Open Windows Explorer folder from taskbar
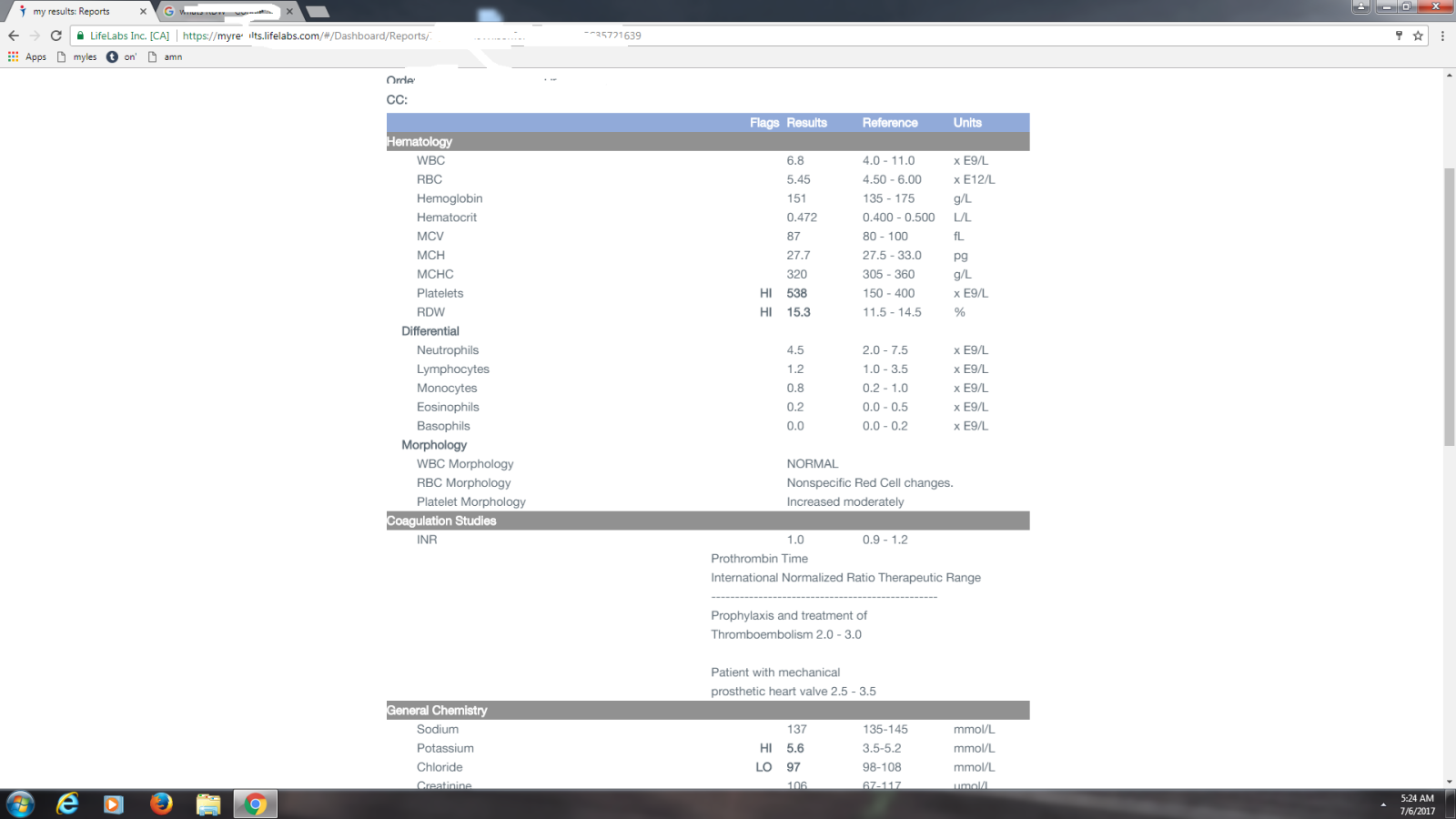The height and width of the screenshot is (819, 1456). [x=208, y=804]
